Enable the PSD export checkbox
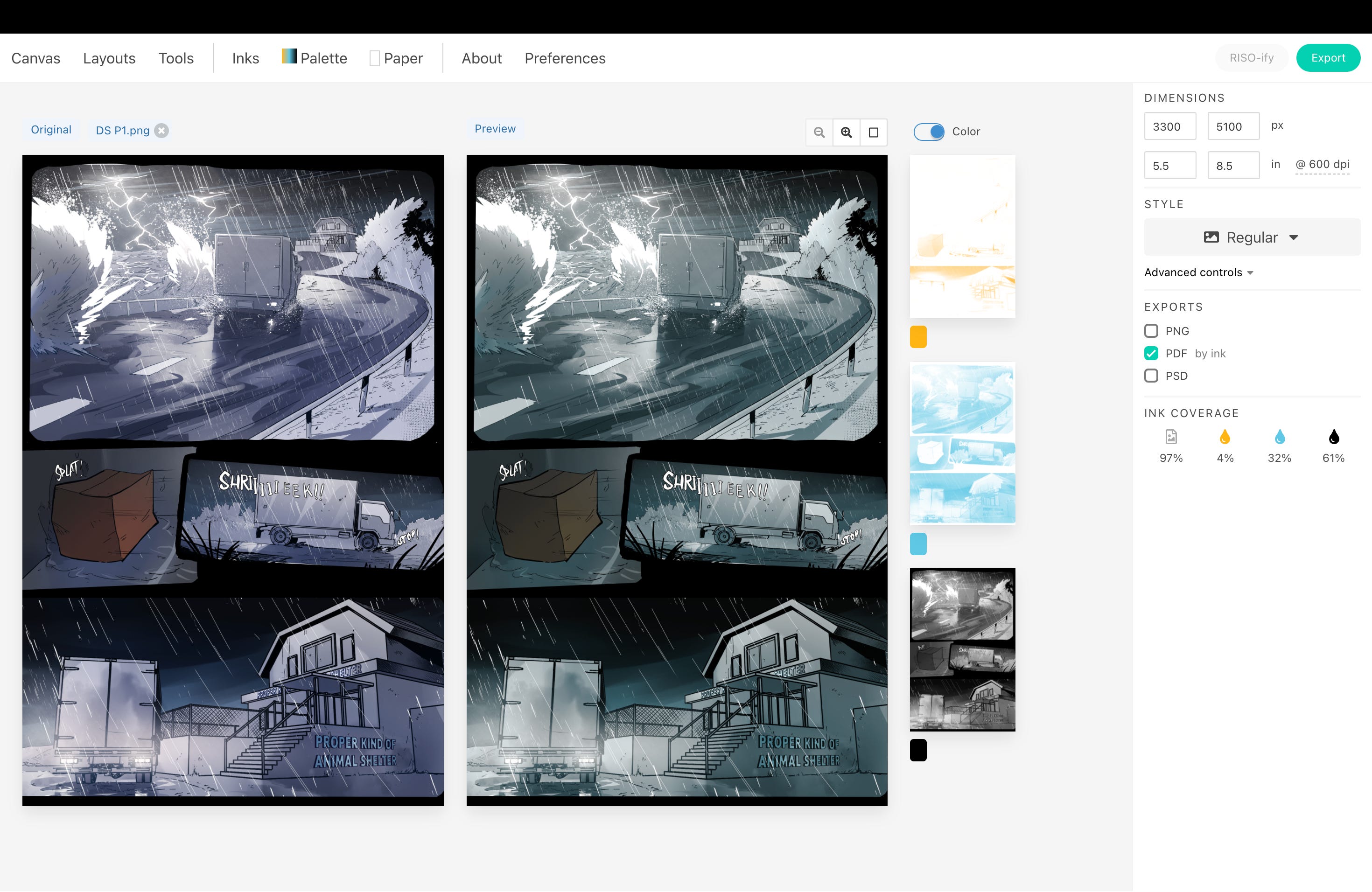1372x892 pixels. 1151,376
